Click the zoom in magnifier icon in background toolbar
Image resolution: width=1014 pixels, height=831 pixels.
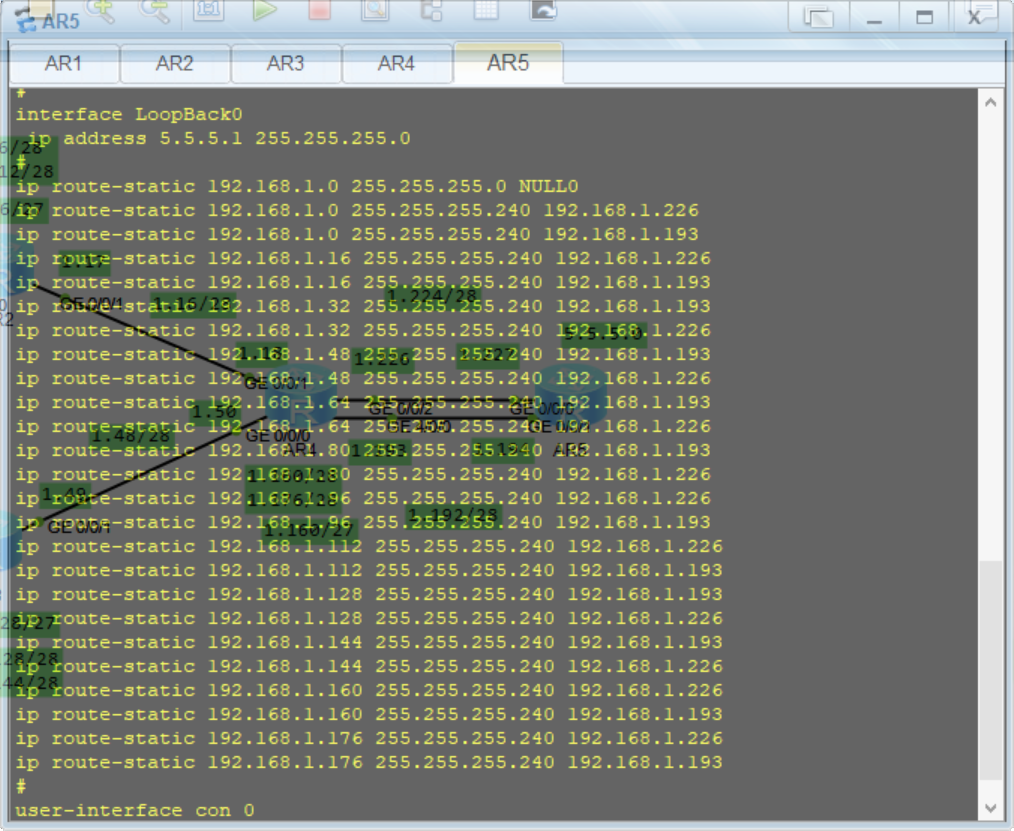coord(102,10)
